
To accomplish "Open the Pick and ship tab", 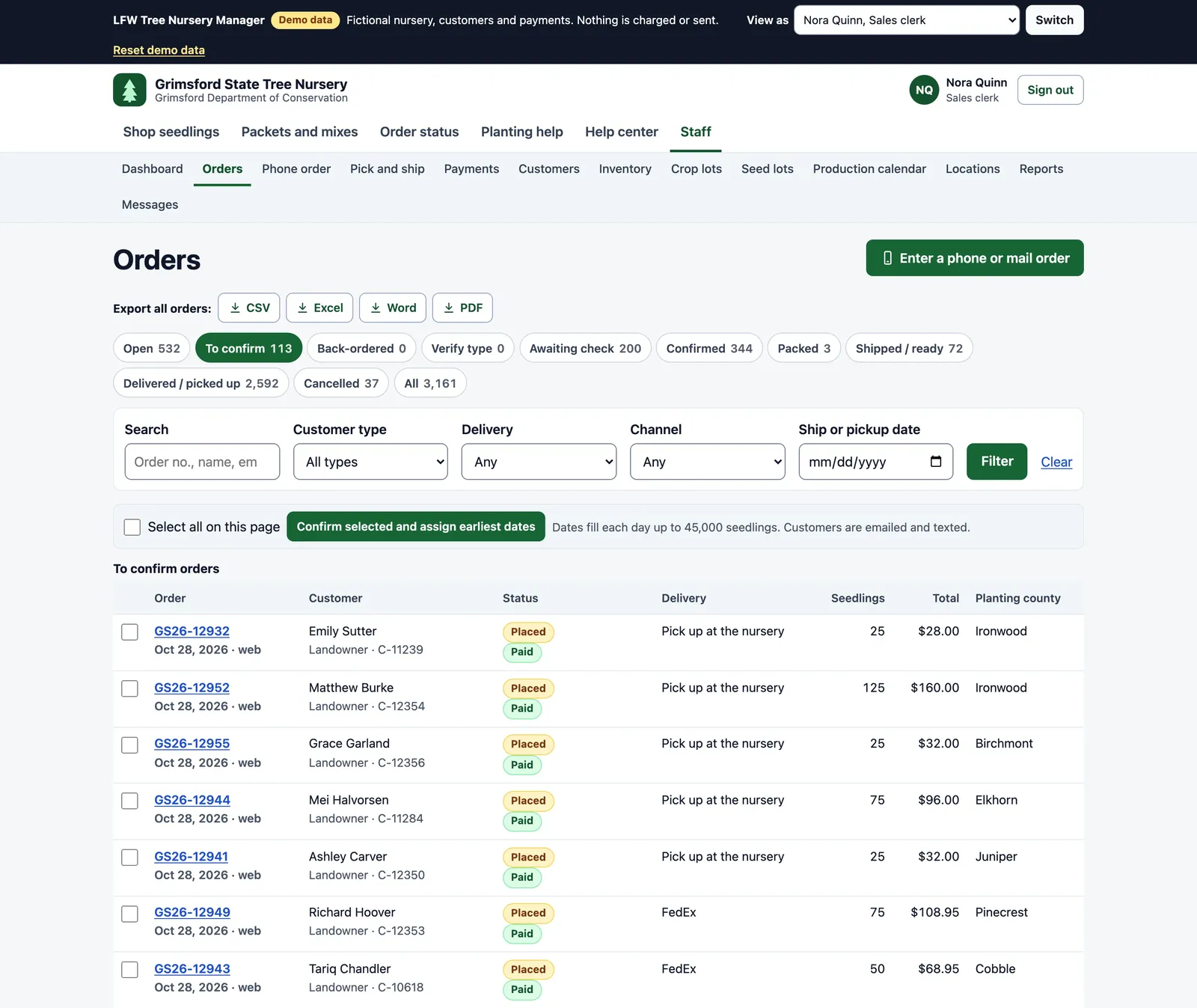I will (x=388, y=169).
